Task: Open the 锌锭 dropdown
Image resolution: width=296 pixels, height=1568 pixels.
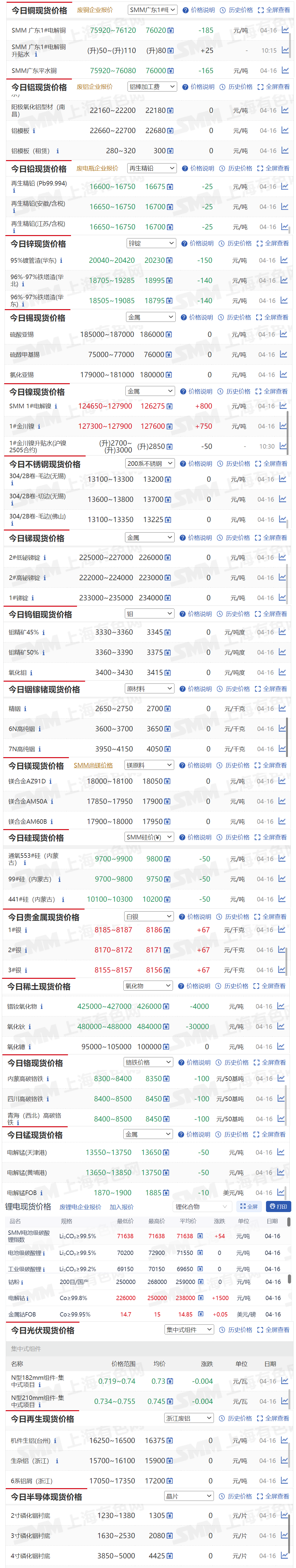Action: click(151, 243)
